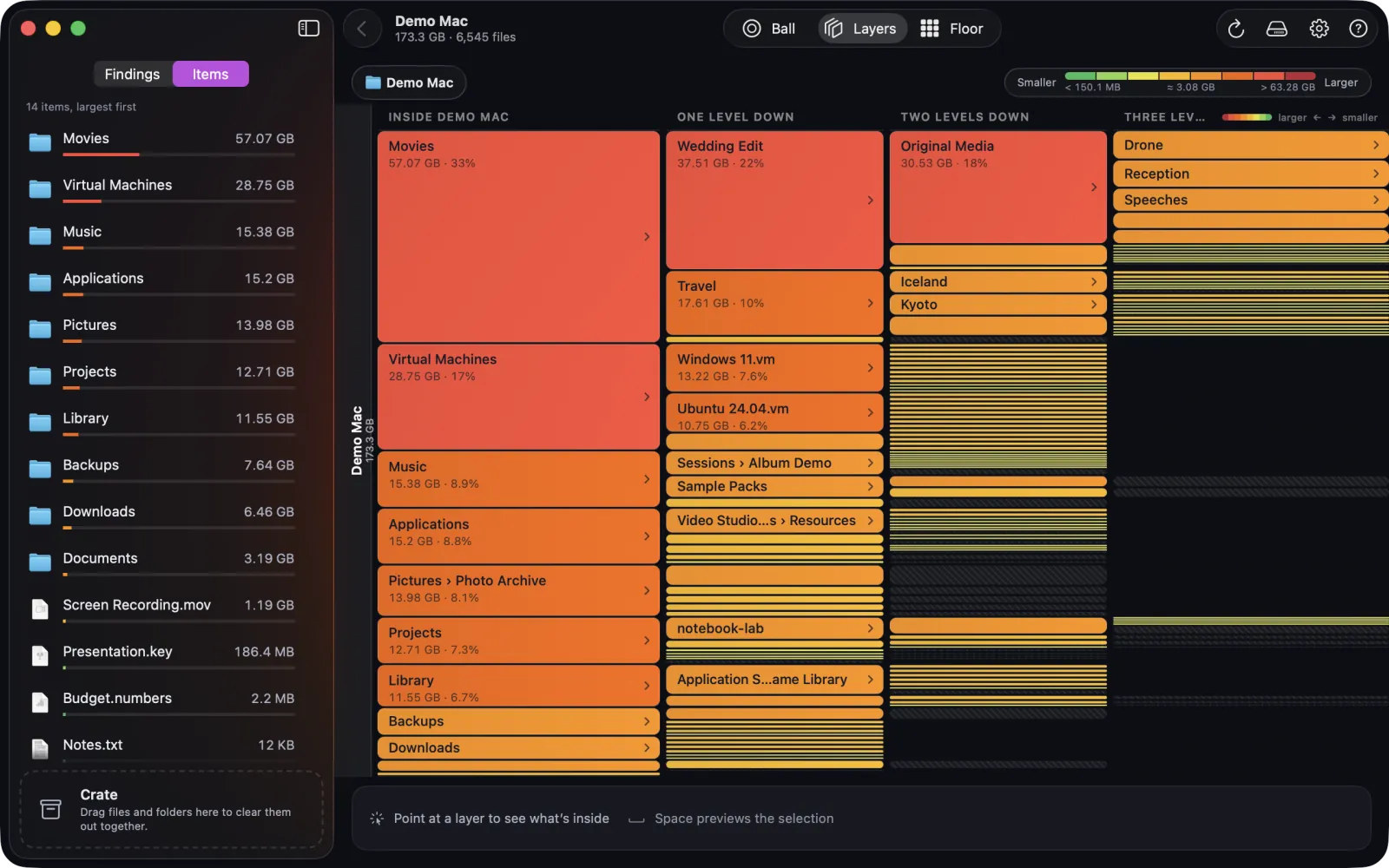Screen dimensions: 1389x868
Task: Select the Applications row in sidebar
Action: (161, 283)
